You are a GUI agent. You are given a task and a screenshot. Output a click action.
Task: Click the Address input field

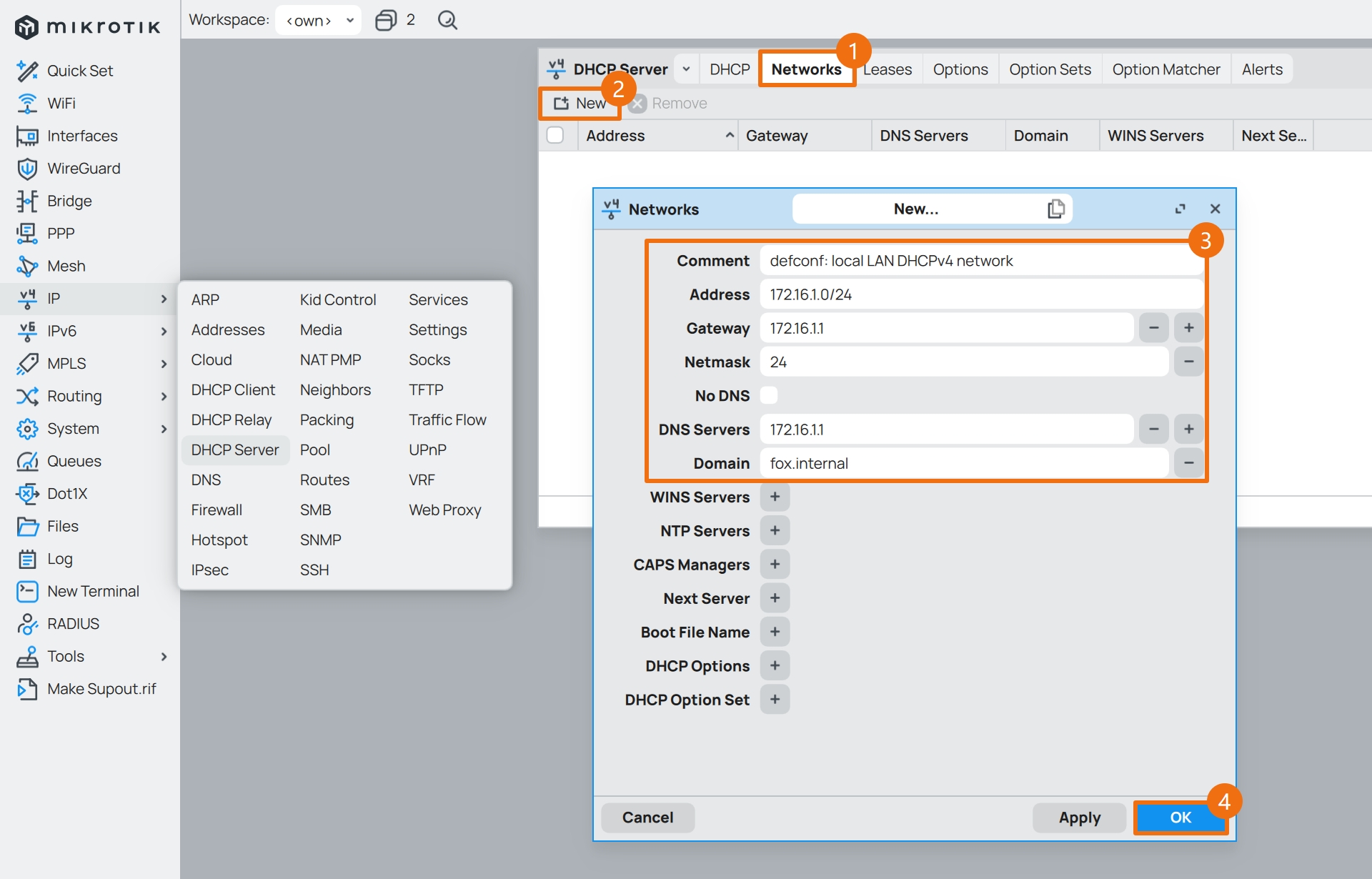tap(982, 294)
